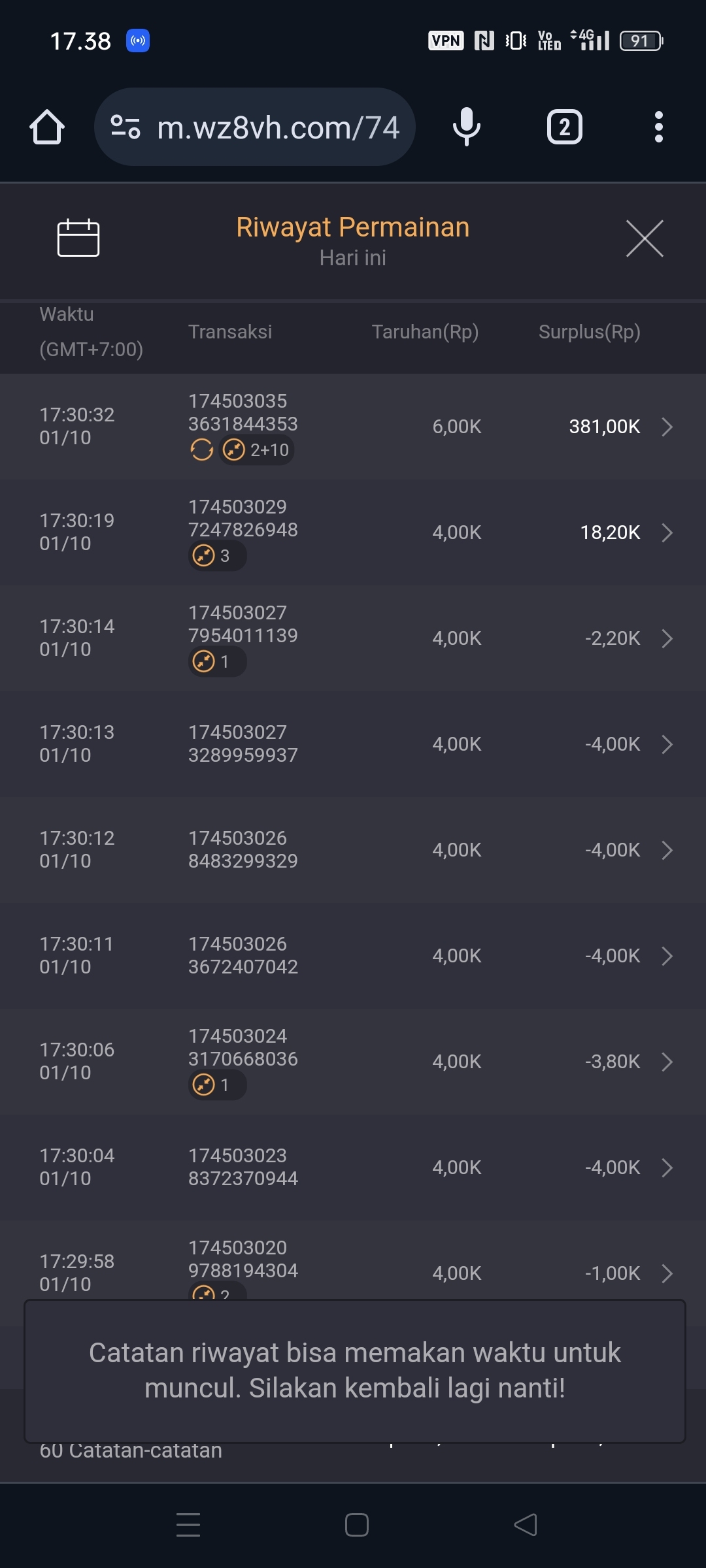This screenshot has width=706, height=1568.
Task: Click the m.wz8vh.com address bar
Action: click(x=278, y=127)
